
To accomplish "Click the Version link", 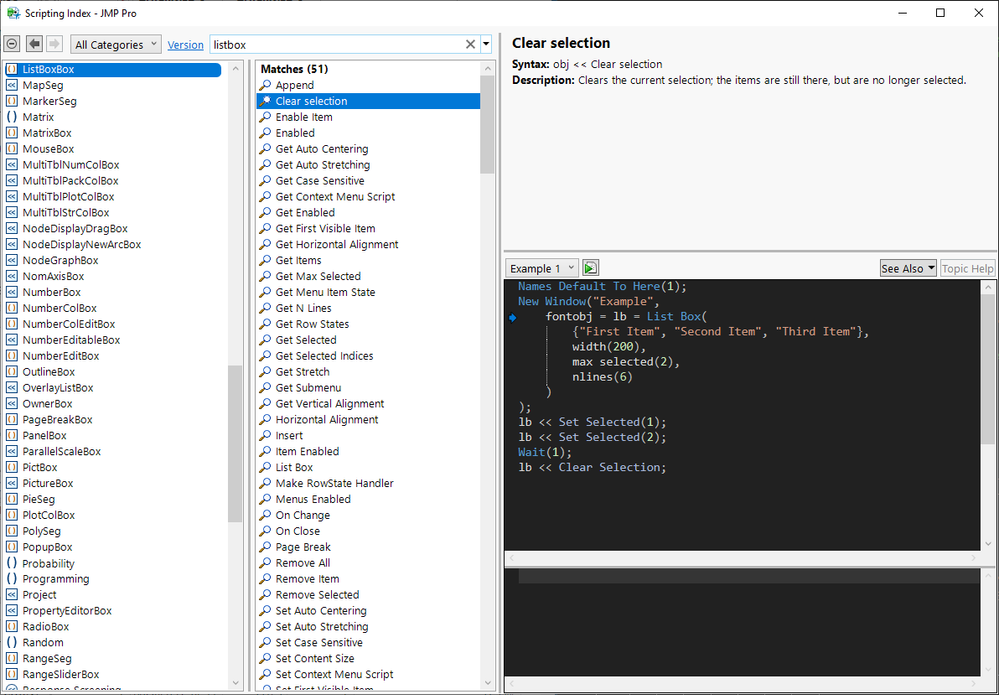I will click(x=185, y=45).
